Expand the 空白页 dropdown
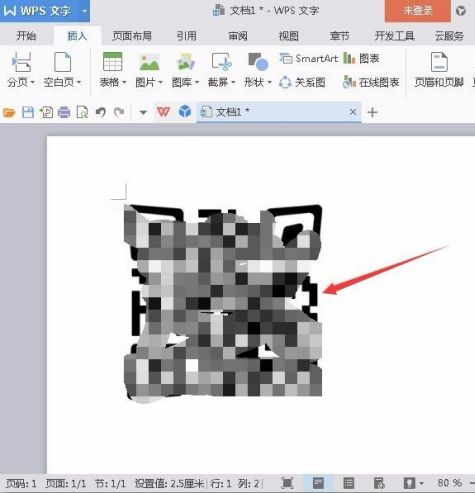This screenshot has width=475, height=493. click(79, 82)
